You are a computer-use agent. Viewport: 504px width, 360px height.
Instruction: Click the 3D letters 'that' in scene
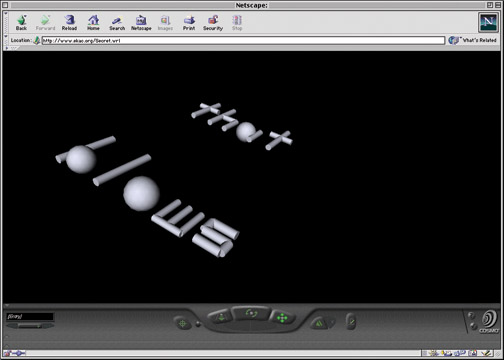pos(242,126)
